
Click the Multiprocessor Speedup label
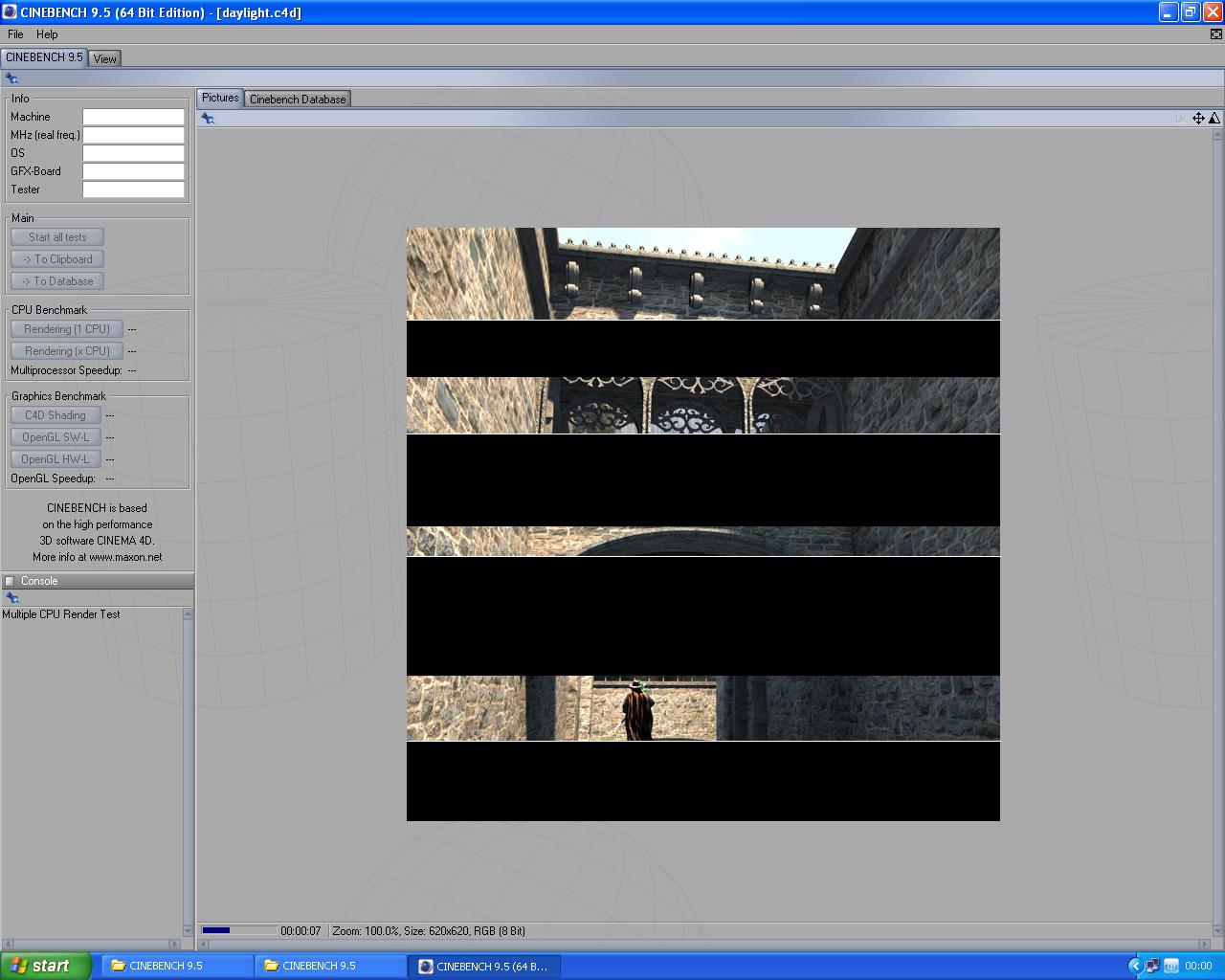[66, 370]
